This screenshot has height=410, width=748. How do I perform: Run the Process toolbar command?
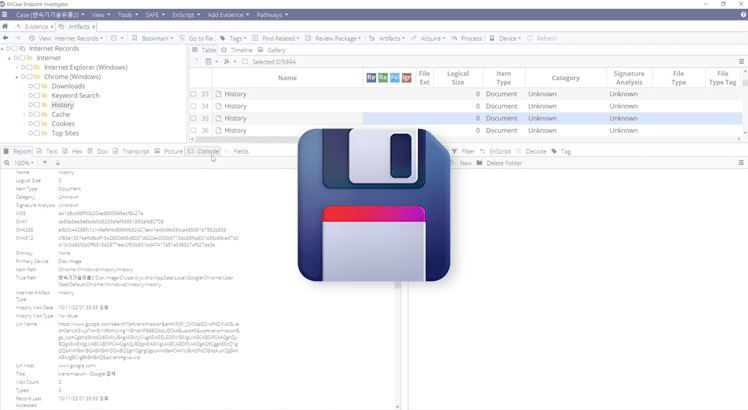pos(467,38)
